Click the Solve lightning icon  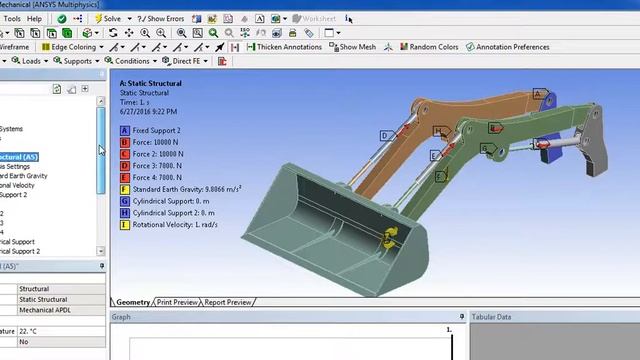(98, 19)
